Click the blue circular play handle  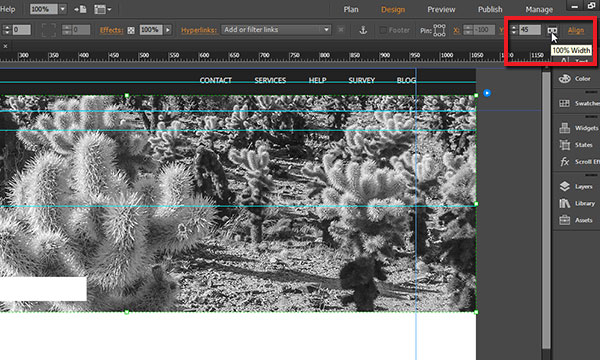tap(487, 93)
